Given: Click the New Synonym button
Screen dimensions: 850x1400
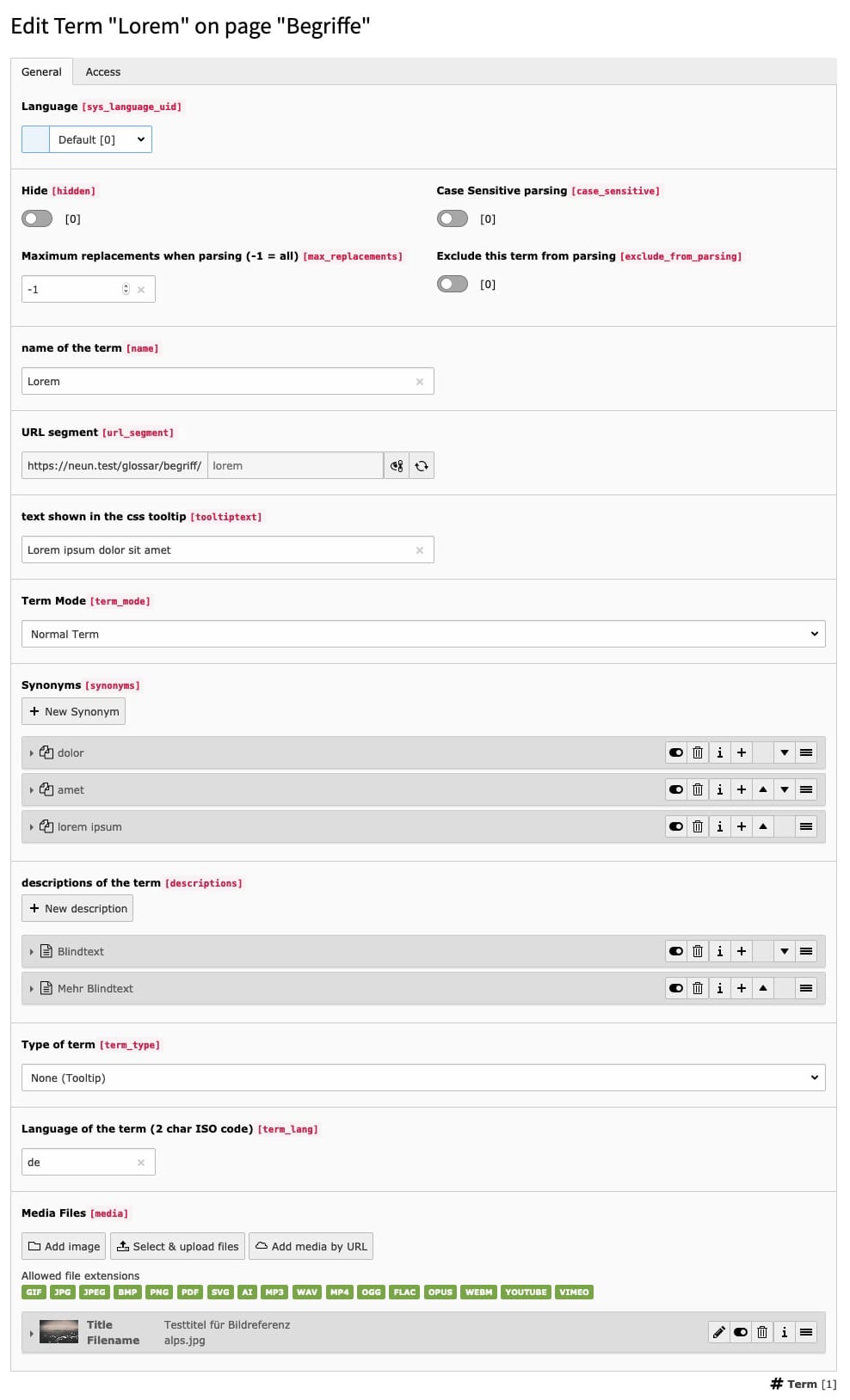Looking at the screenshot, I should (74, 712).
